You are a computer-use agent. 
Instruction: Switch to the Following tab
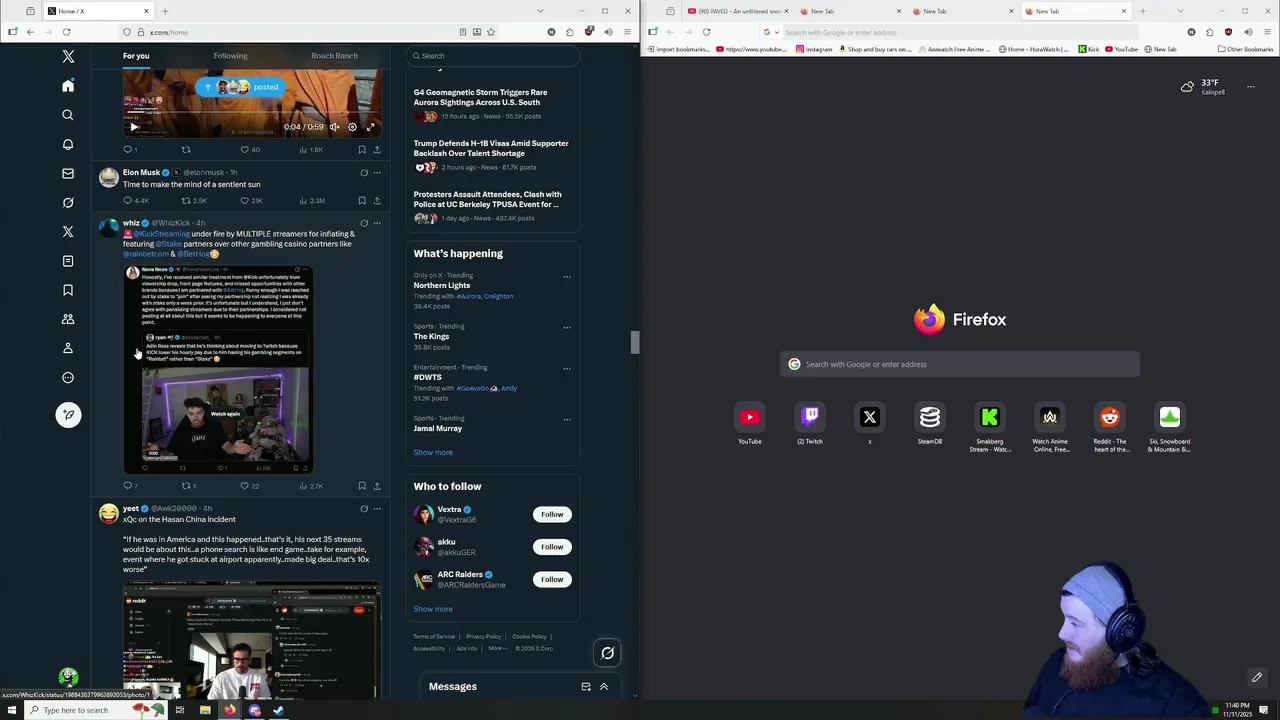click(230, 56)
